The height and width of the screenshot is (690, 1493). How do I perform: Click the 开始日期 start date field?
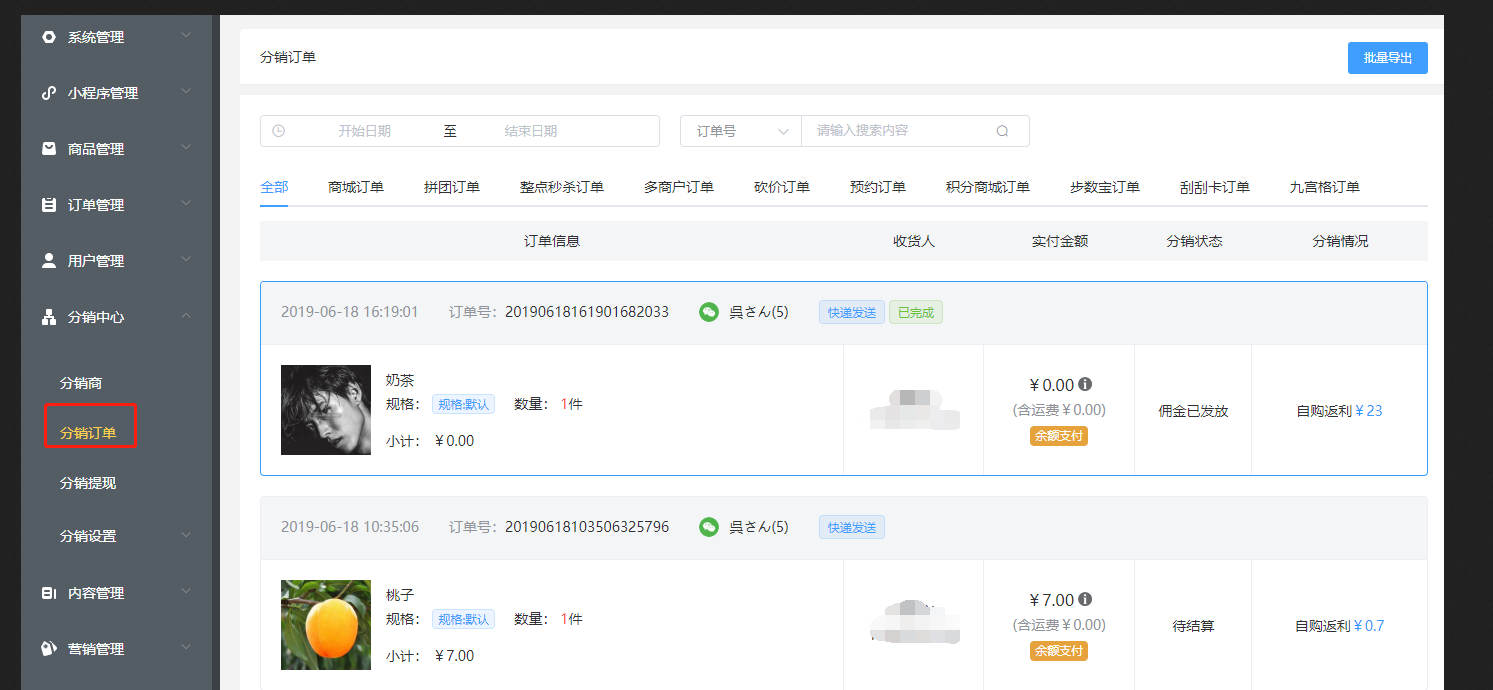tap(364, 131)
